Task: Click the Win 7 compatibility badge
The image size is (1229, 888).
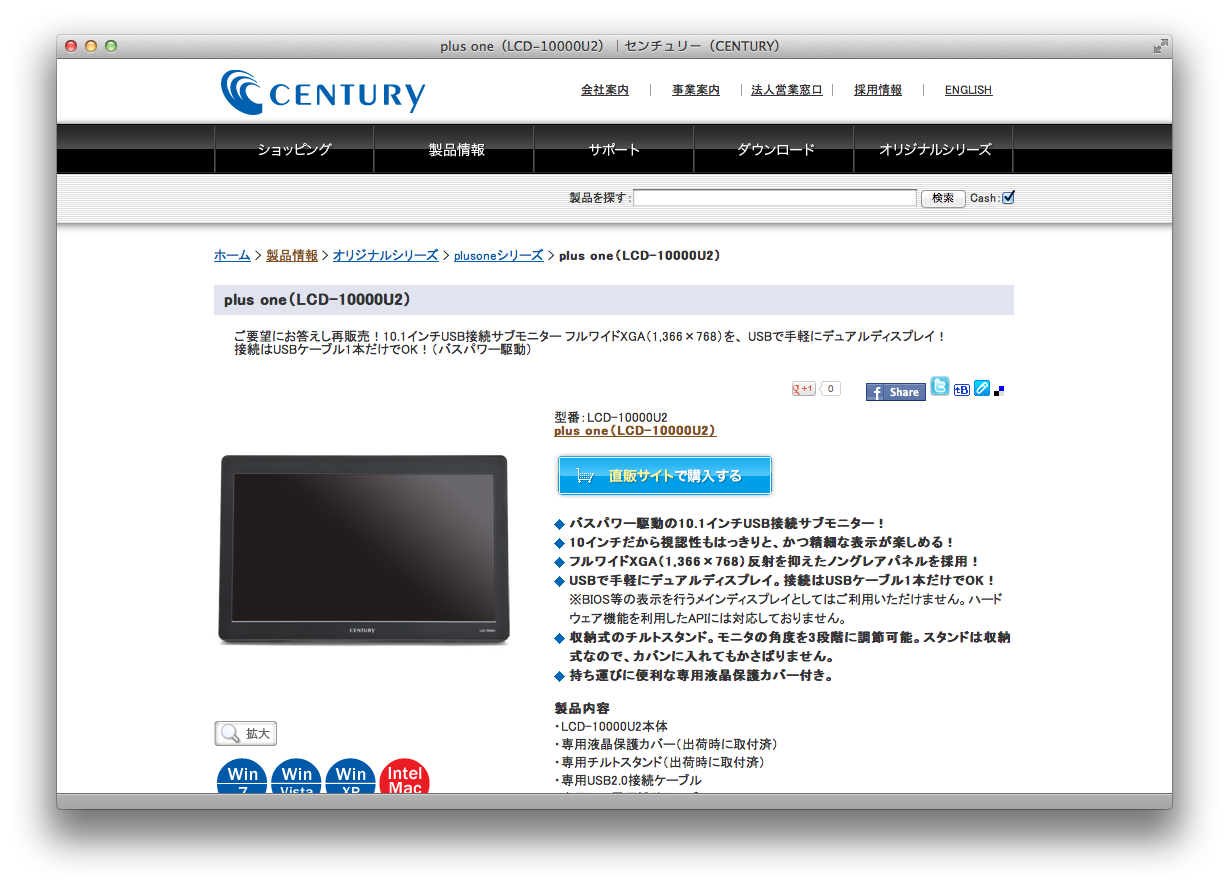Action: tap(243, 777)
